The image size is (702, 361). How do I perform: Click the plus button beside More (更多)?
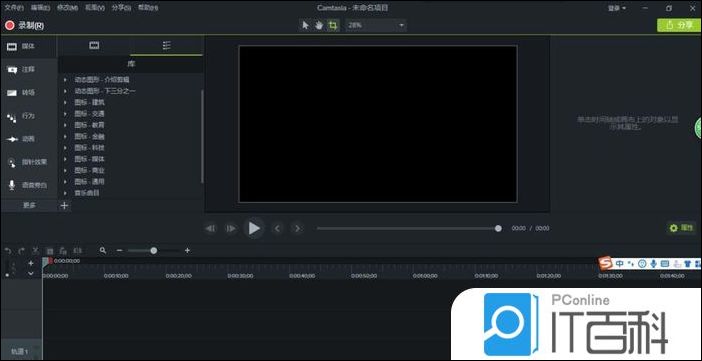tap(64, 205)
